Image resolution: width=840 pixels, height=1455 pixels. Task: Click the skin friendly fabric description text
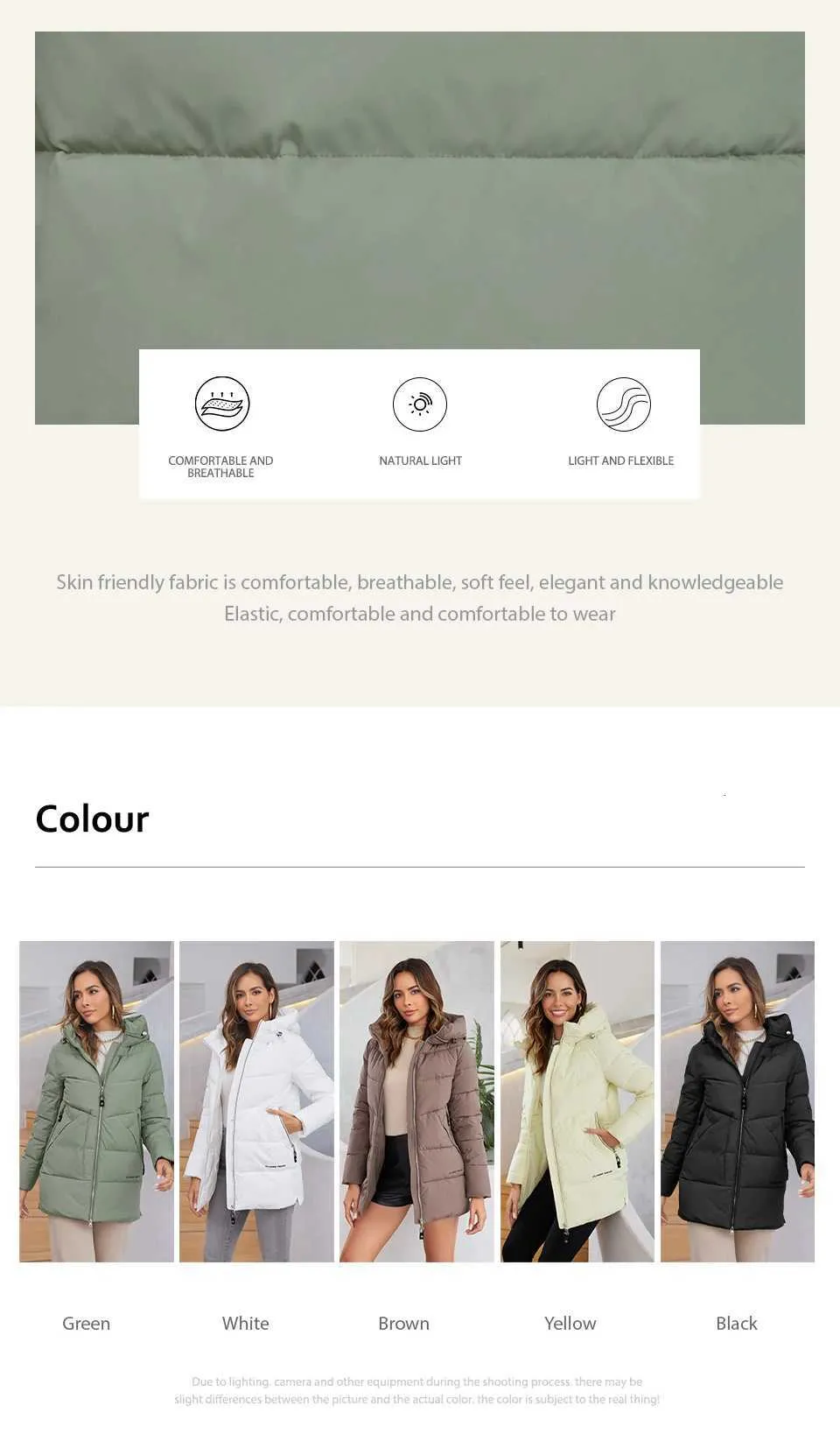420,598
